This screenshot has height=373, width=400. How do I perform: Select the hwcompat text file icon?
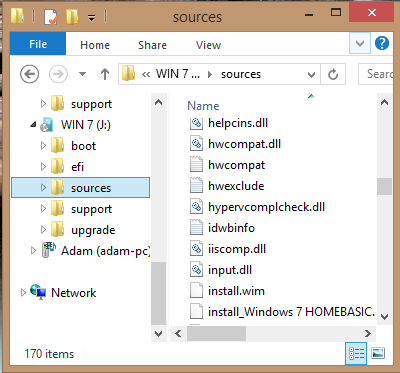pyautogui.click(x=196, y=165)
